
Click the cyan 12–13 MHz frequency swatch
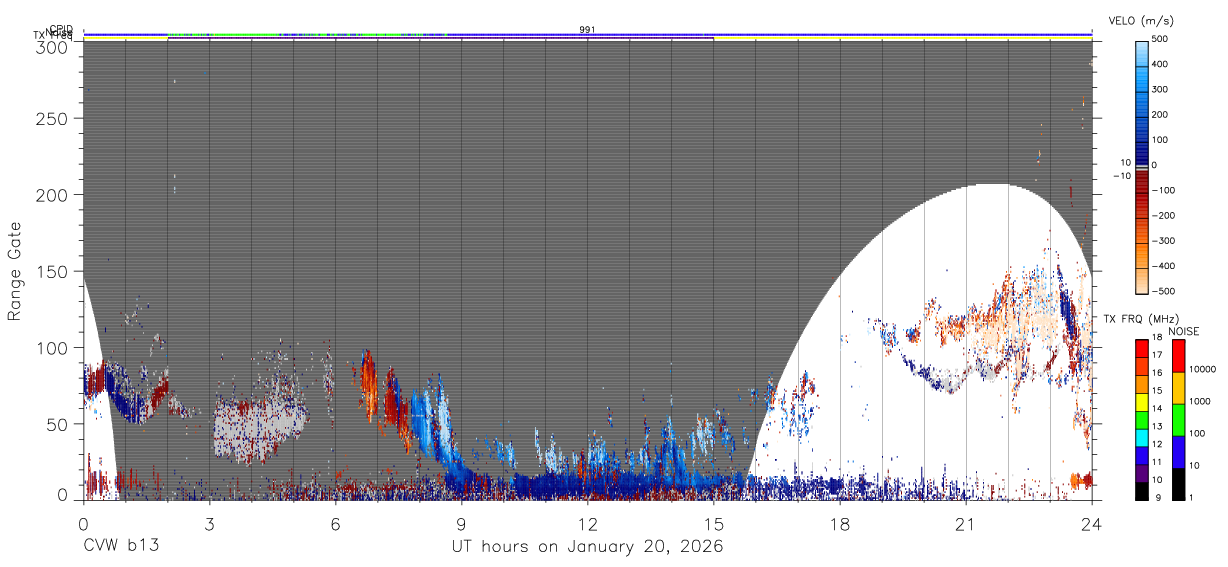pos(1141,436)
